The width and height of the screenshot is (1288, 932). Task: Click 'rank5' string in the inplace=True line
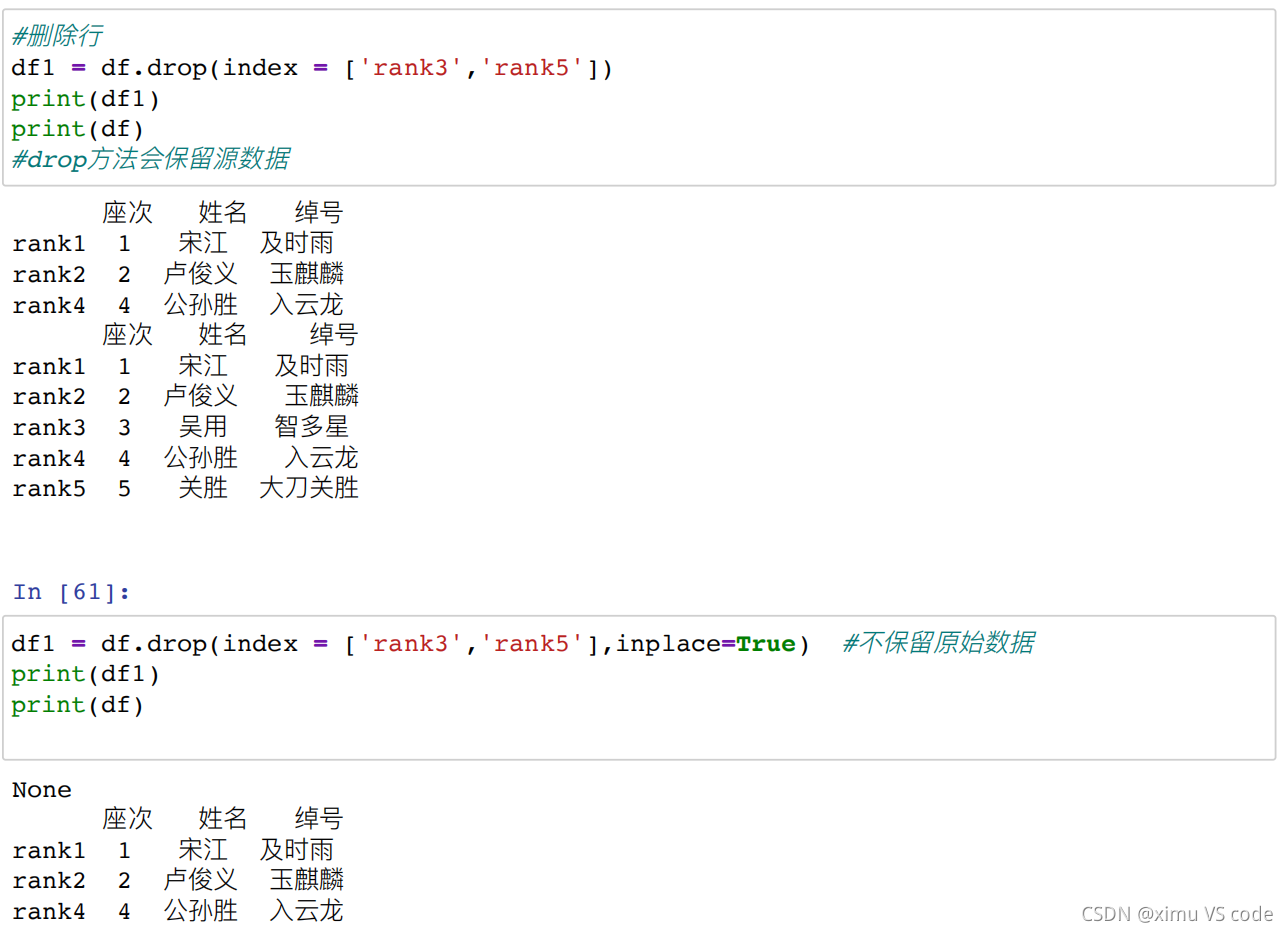532,644
